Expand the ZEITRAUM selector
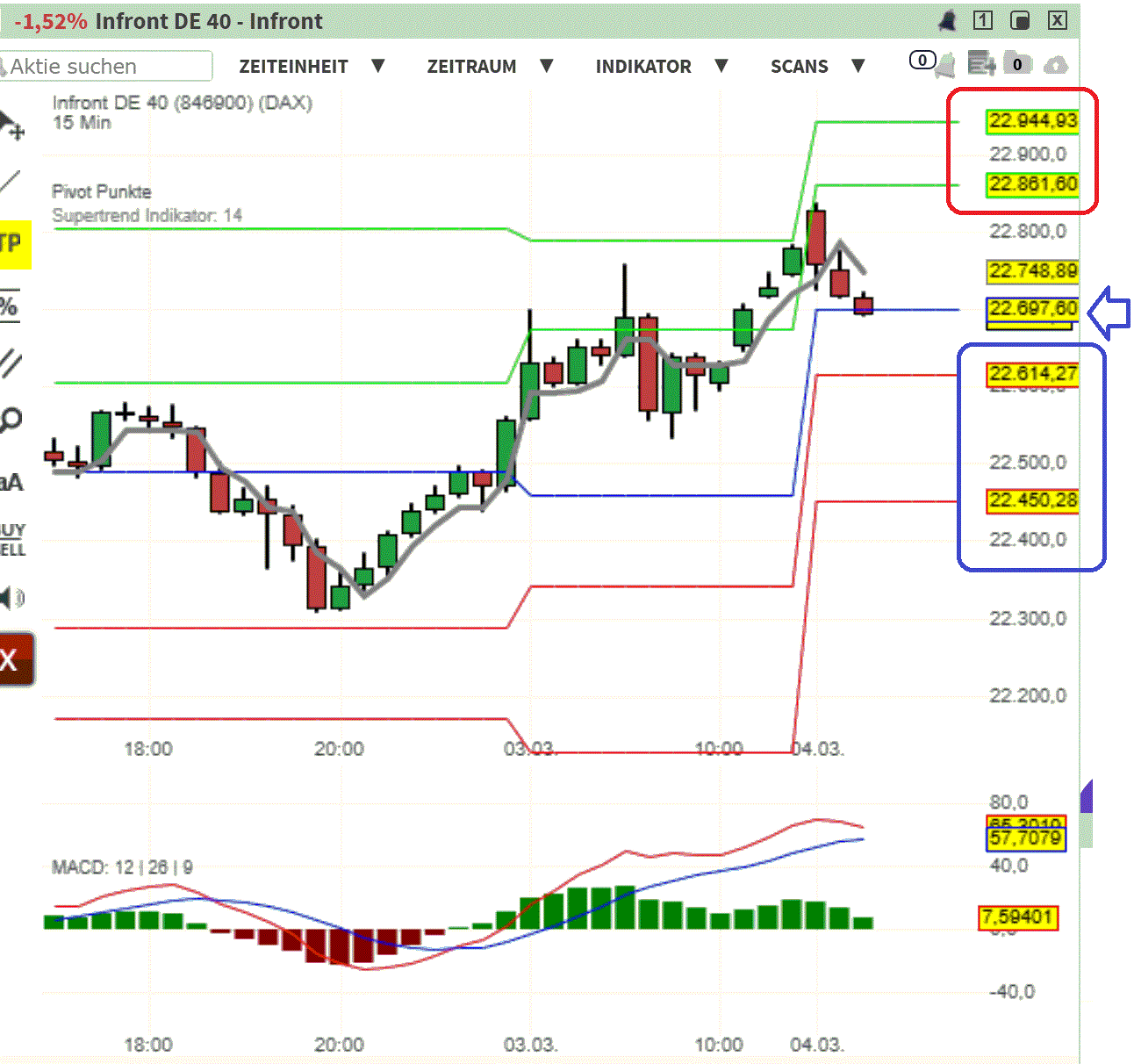 pyautogui.click(x=472, y=66)
